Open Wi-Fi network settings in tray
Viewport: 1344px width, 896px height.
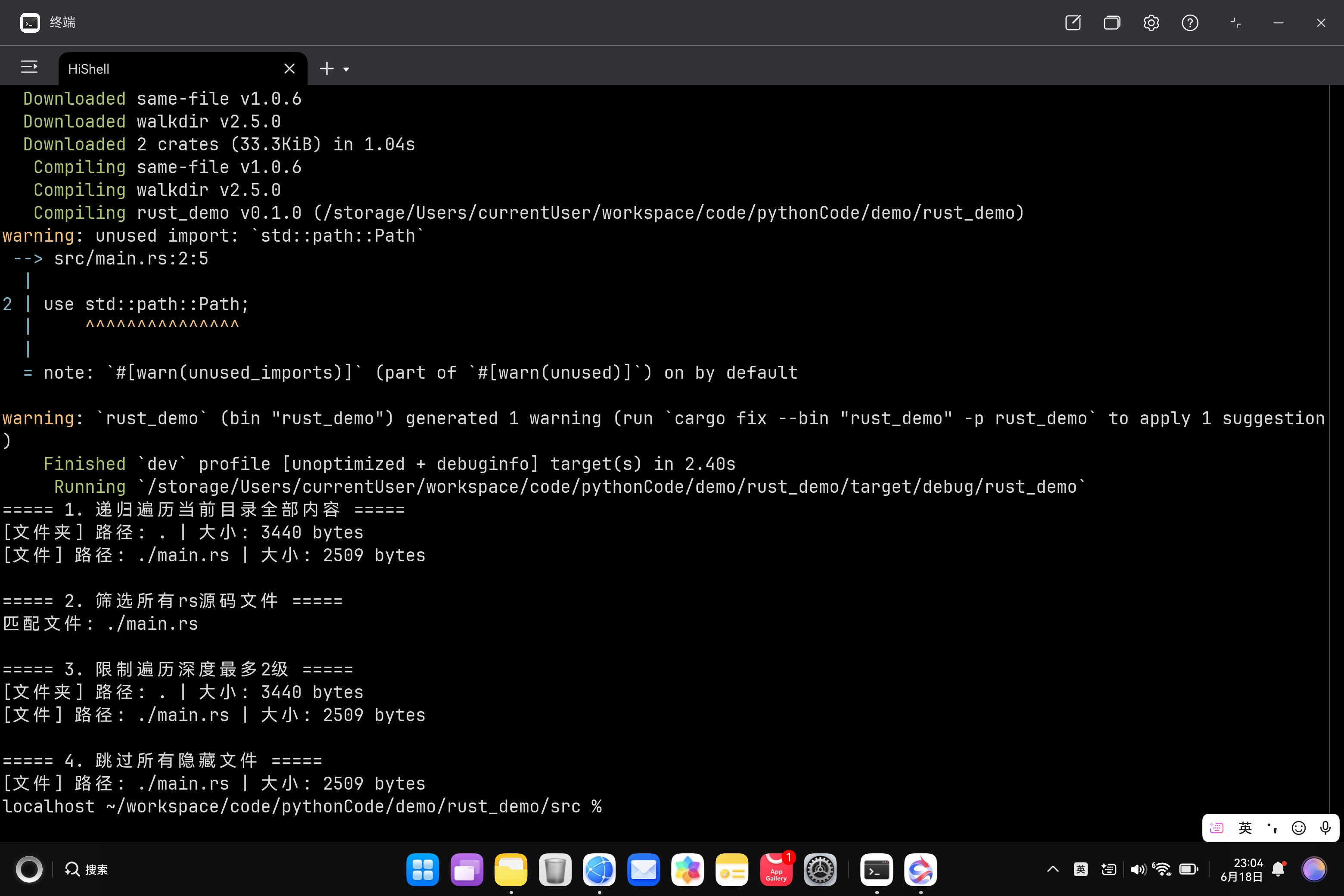pyautogui.click(x=1162, y=870)
